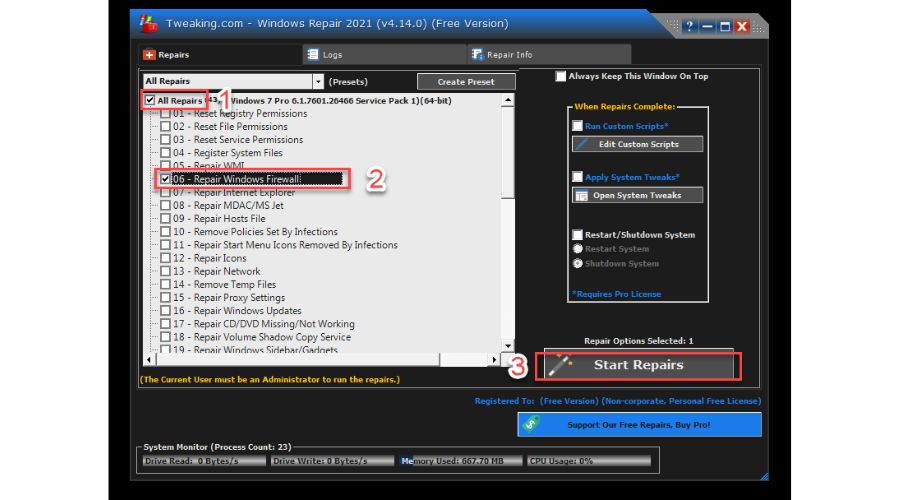
Task: Click the magic wand icon on Start Repairs
Action: [560, 366]
